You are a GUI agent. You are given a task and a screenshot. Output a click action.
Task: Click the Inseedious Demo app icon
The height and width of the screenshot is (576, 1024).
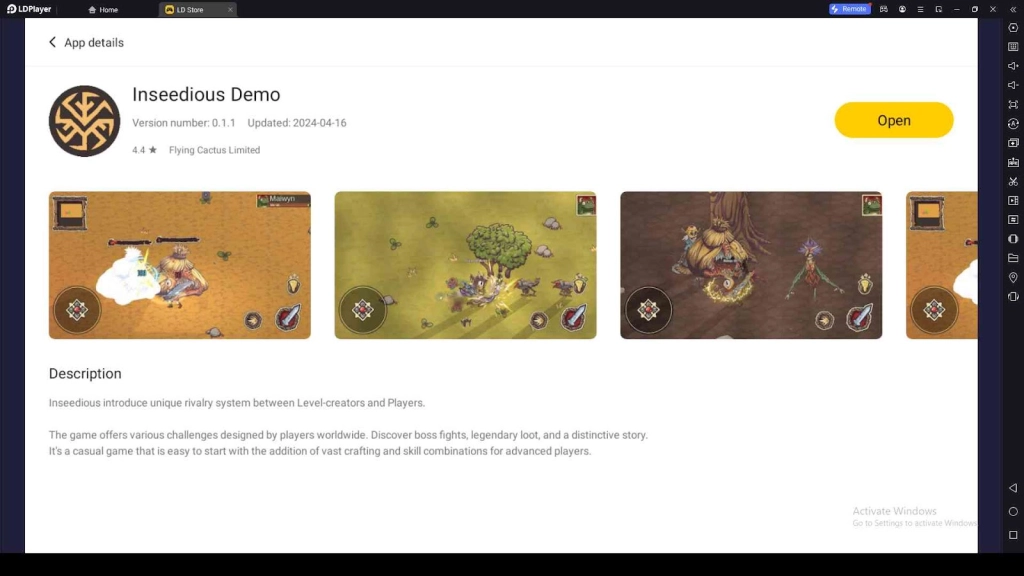click(84, 121)
